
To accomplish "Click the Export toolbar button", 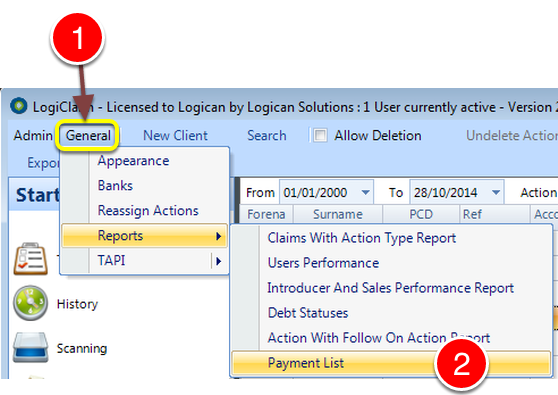I will 43,163.
